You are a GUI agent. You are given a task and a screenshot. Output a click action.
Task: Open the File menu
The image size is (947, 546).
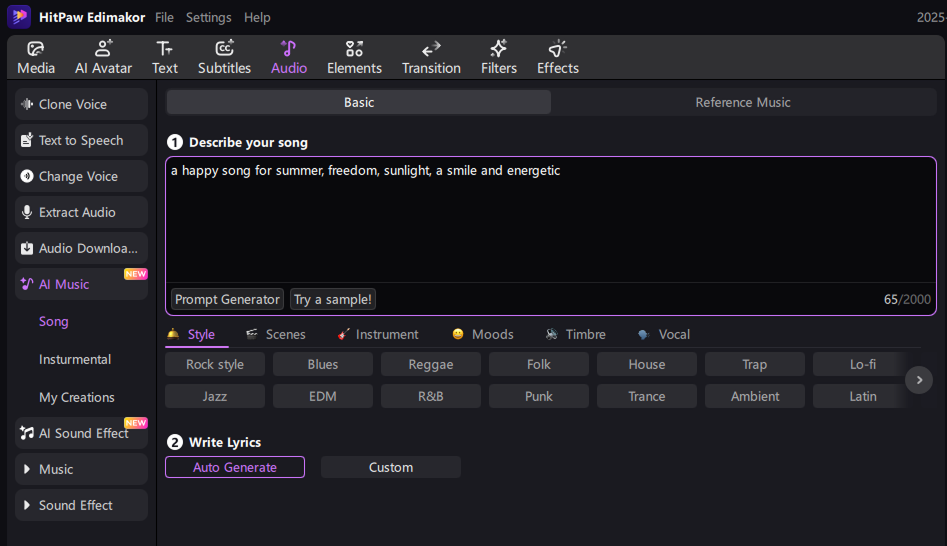click(x=164, y=18)
